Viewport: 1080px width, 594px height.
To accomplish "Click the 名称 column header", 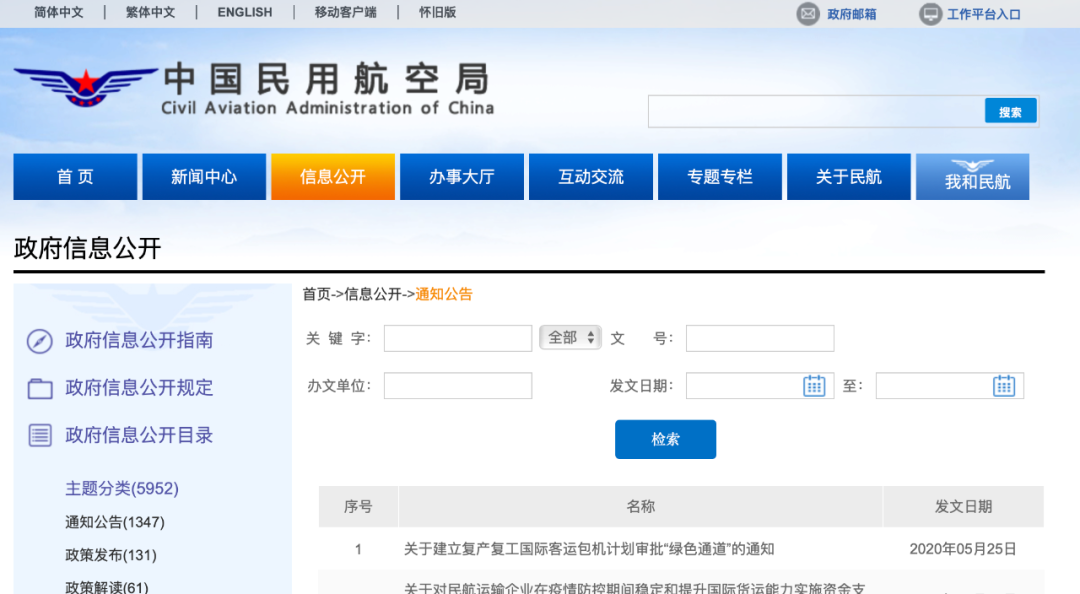I will point(641,506).
